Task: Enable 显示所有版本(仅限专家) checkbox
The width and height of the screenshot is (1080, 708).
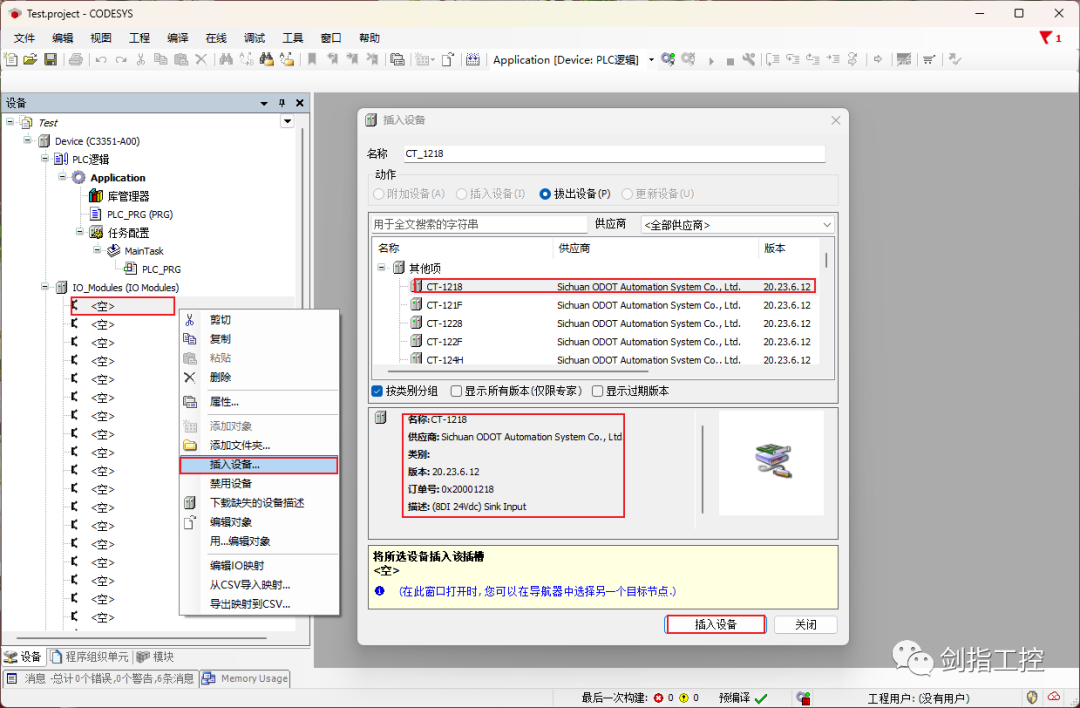Action: coord(456,391)
